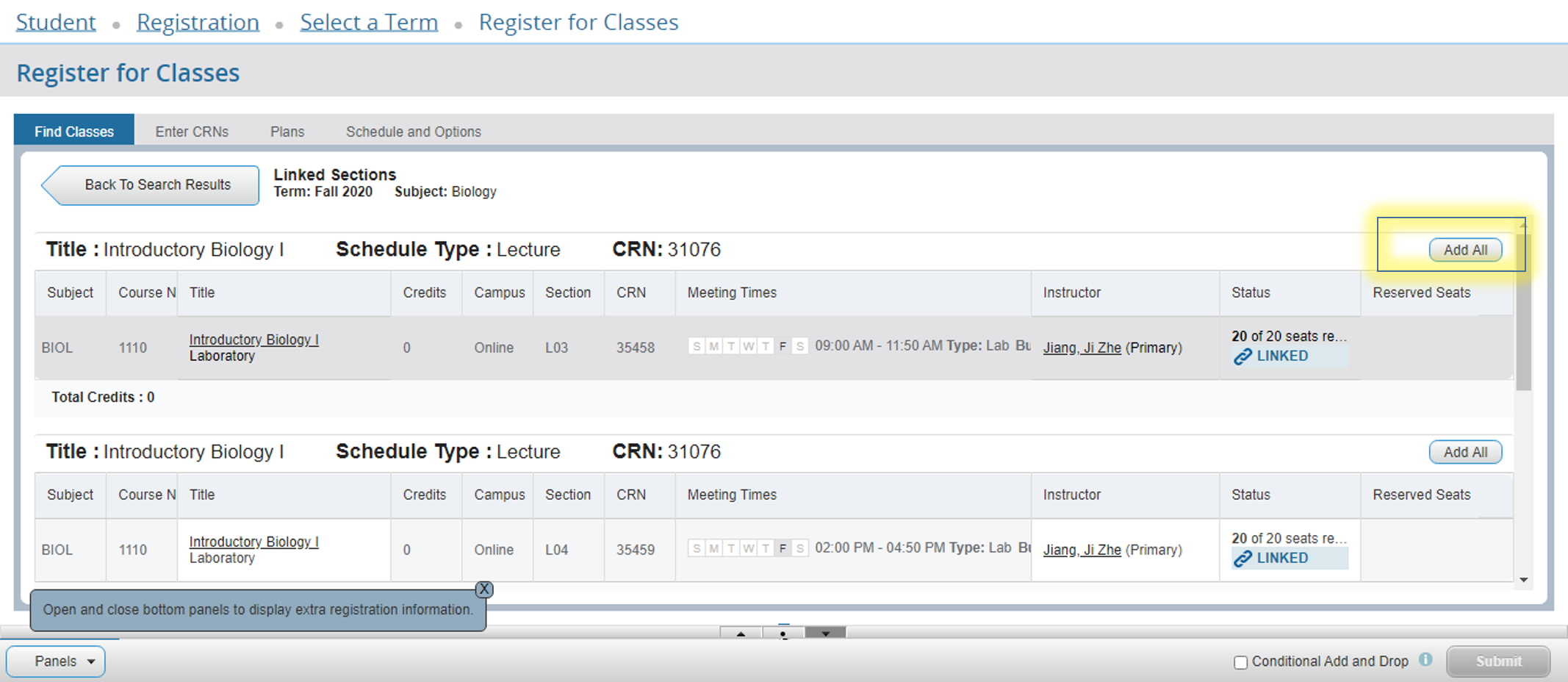This screenshot has width=1568, height=682.
Task: Switch to the Enter CRNs tab
Action: 192,132
